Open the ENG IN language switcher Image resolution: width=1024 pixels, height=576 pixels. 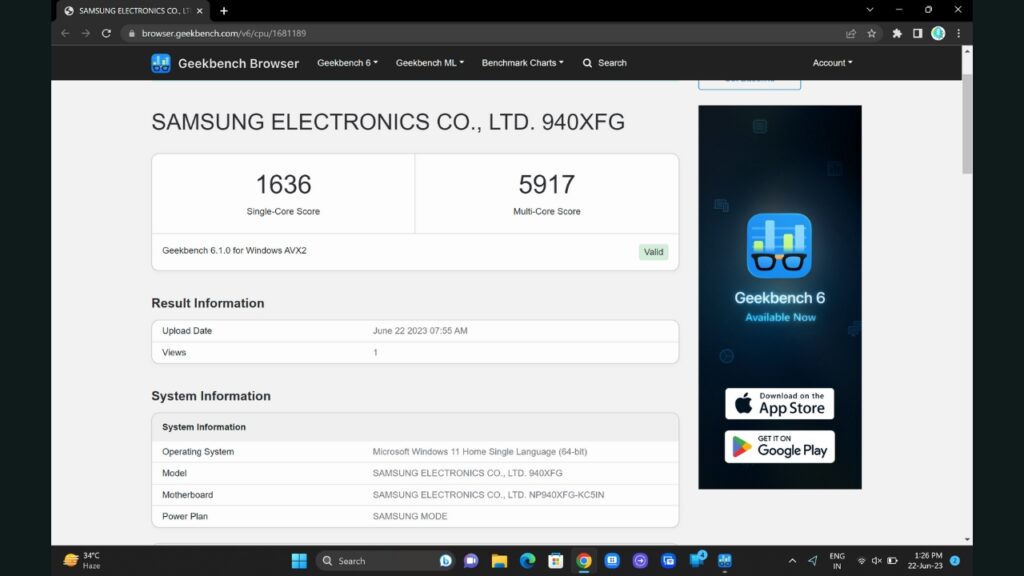click(x=837, y=561)
